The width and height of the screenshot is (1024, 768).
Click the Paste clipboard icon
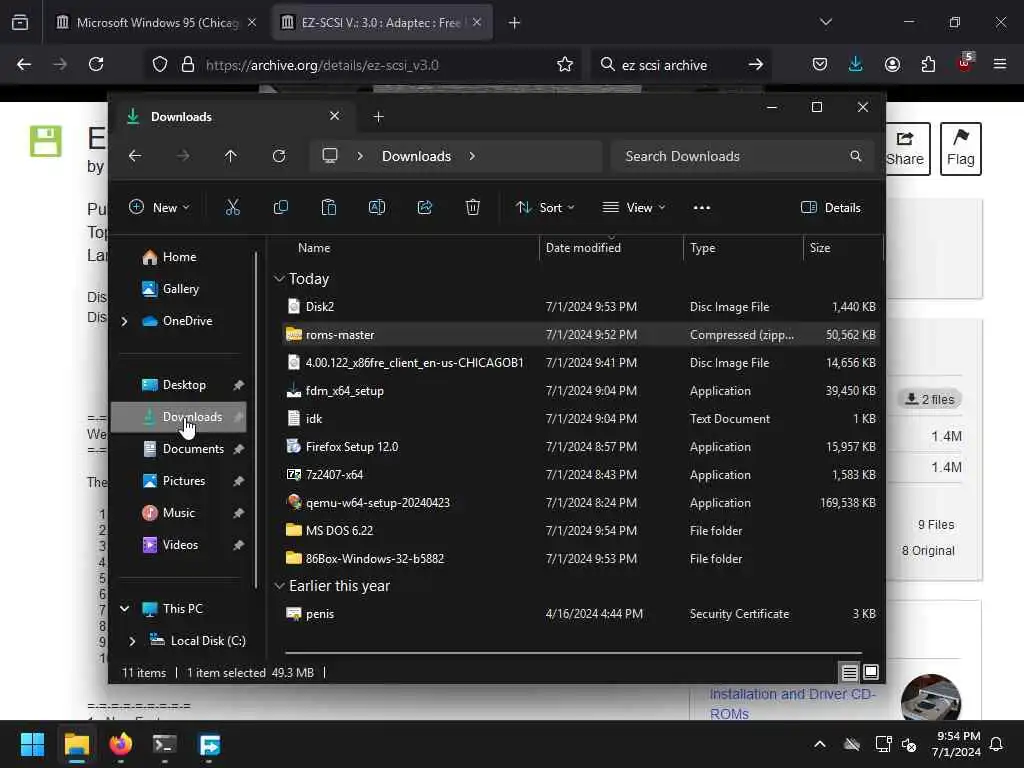tap(328, 208)
